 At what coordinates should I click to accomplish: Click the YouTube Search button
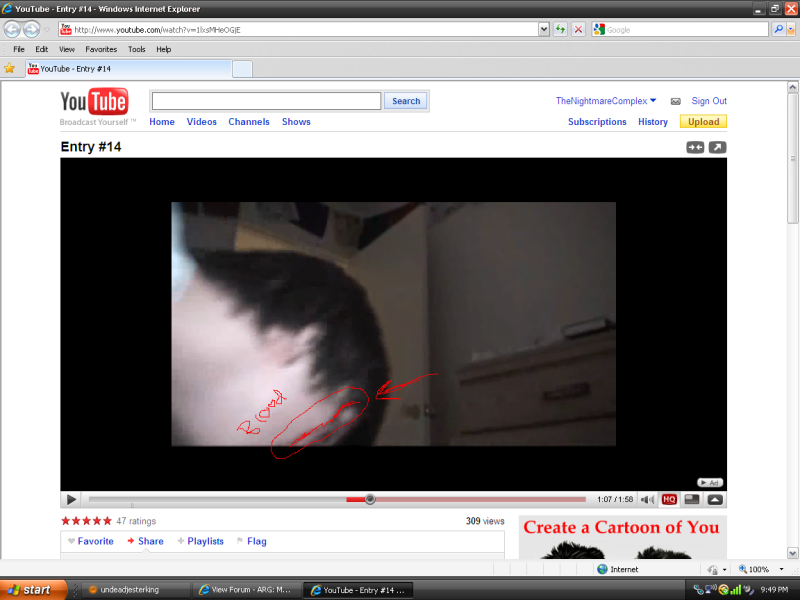tap(406, 101)
